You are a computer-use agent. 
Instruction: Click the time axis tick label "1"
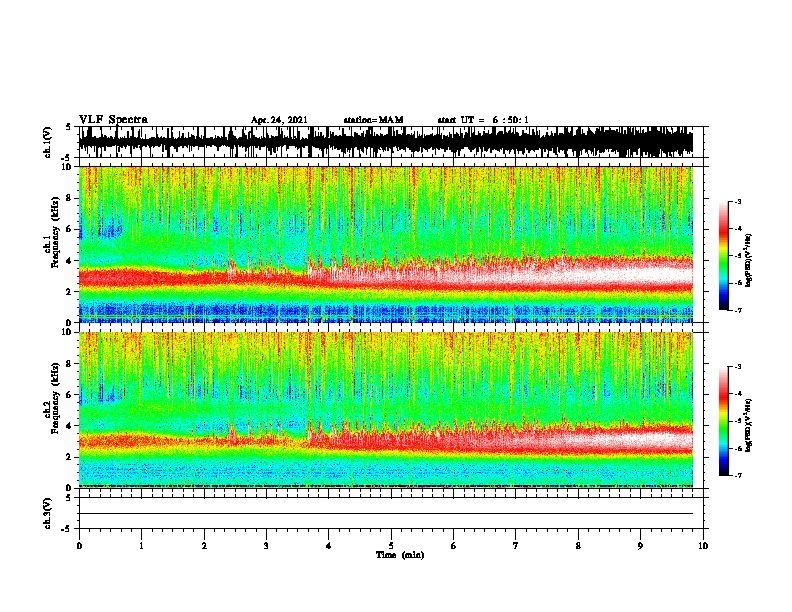(141, 546)
